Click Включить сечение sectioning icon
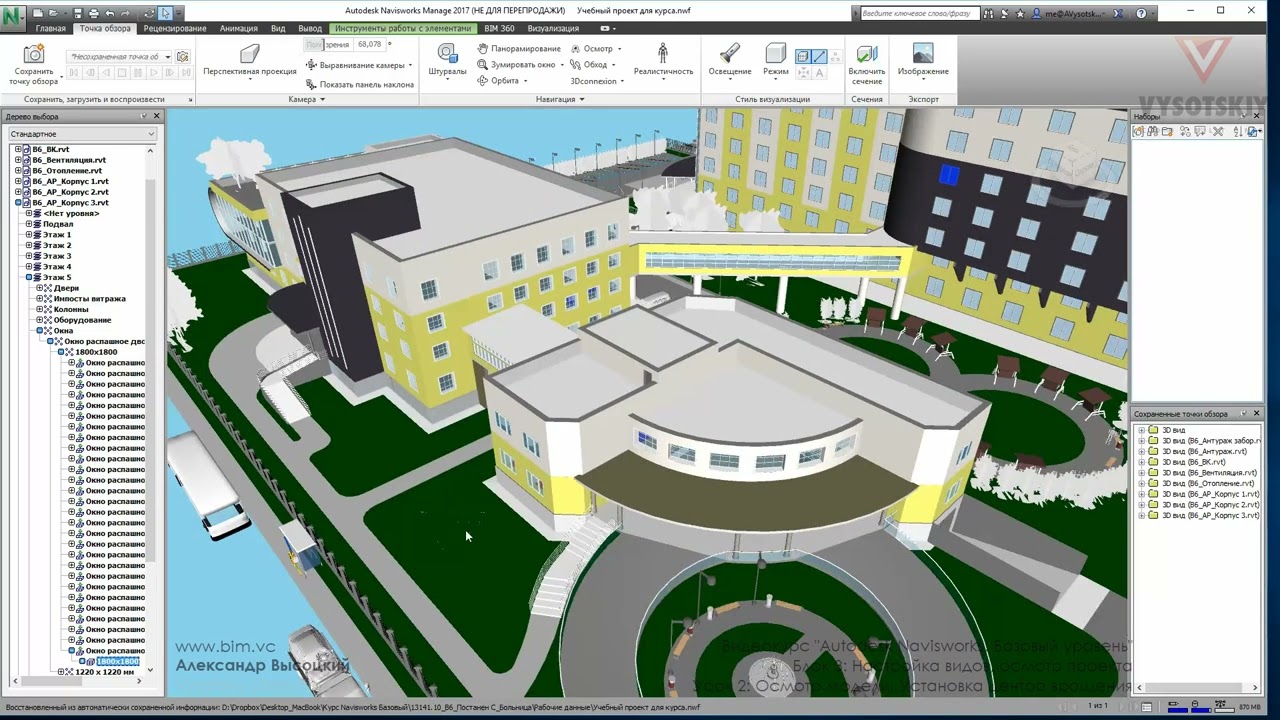Image resolution: width=1280 pixels, height=720 pixels. click(x=867, y=54)
